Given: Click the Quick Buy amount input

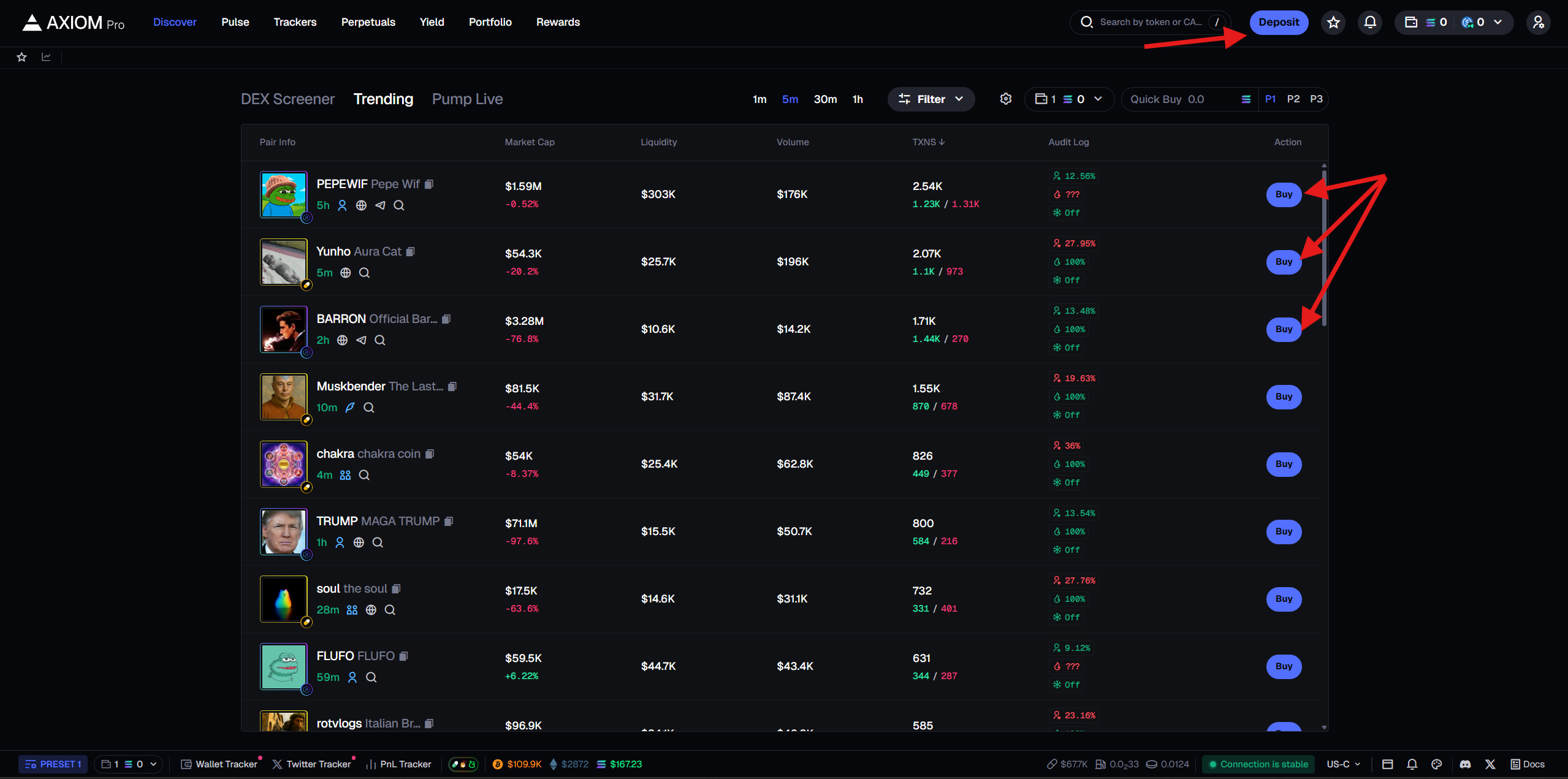Looking at the screenshot, I should (x=1189, y=99).
